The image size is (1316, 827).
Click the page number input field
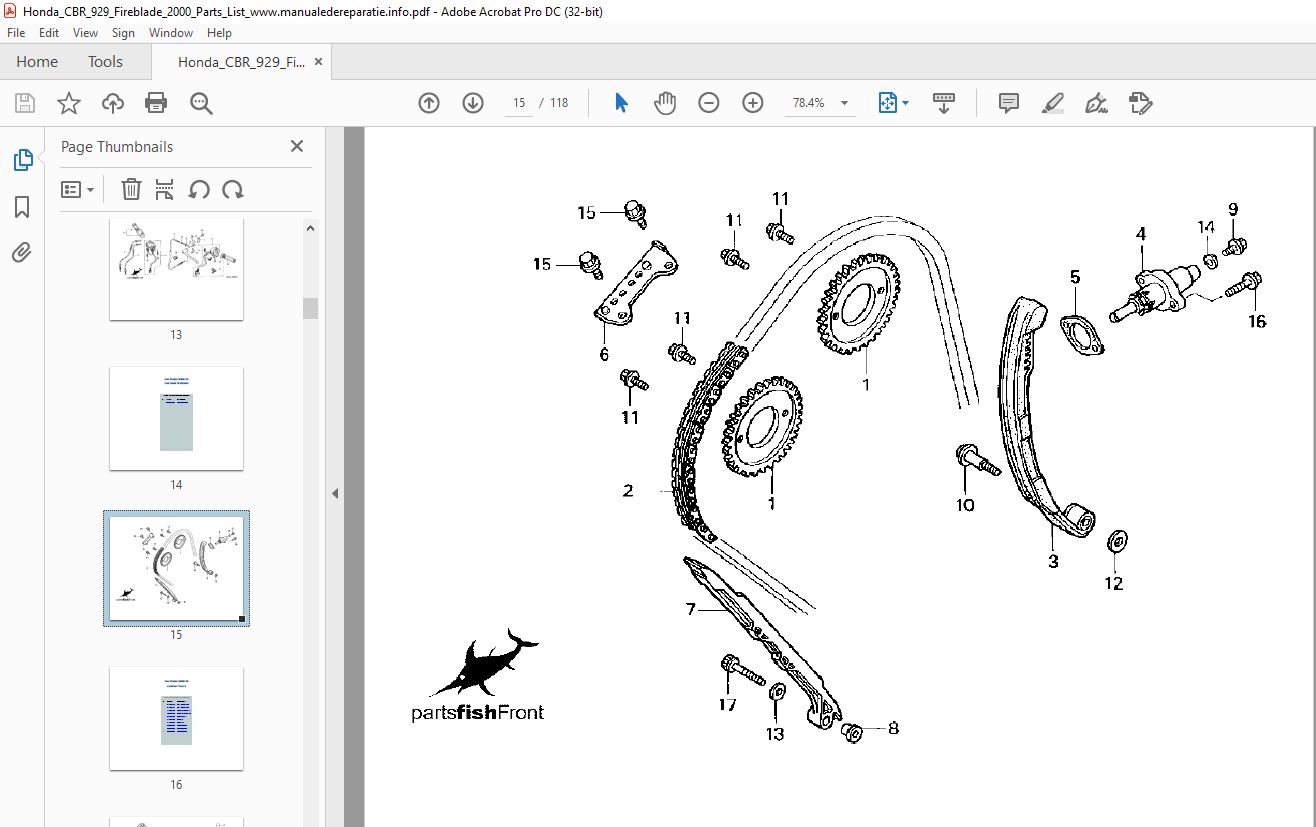[519, 103]
